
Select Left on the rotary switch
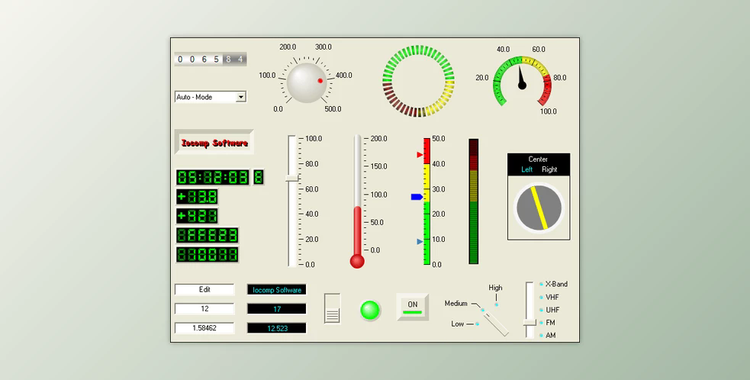click(x=527, y=169)
